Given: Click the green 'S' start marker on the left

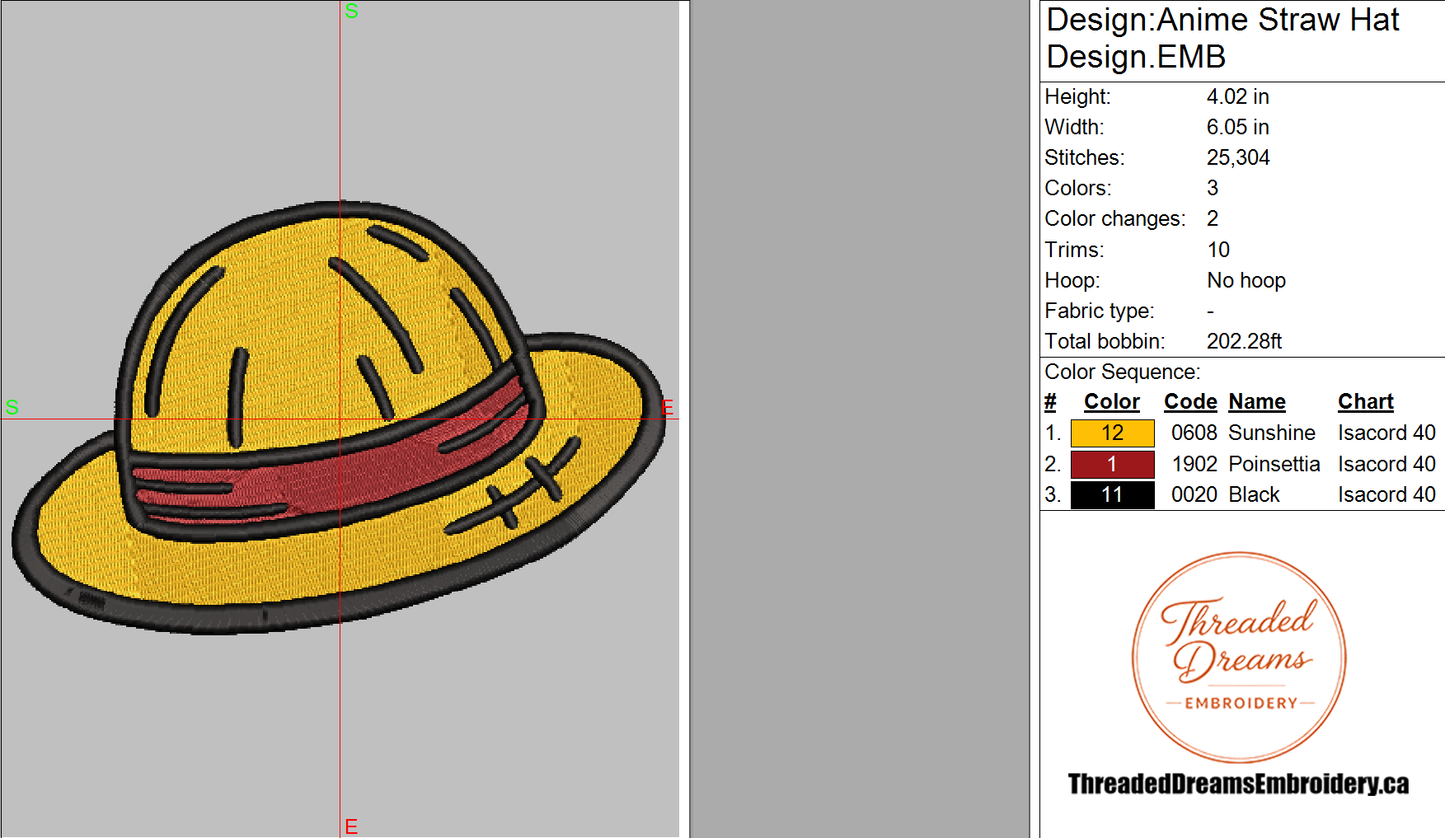Looking at the screenshot, I should tap(12, 407).
